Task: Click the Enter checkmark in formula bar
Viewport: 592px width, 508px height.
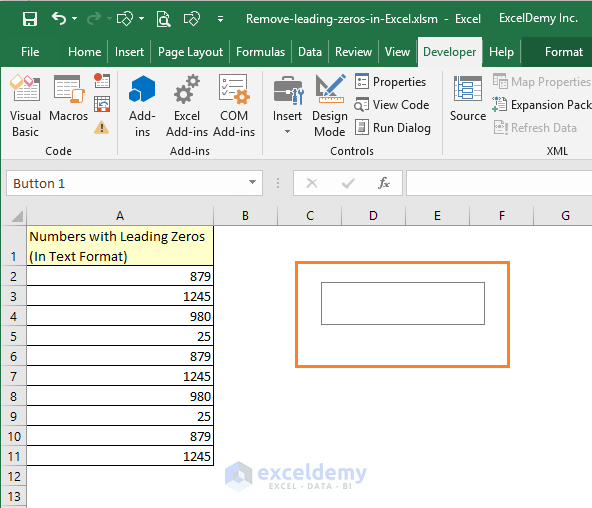Action: [x=348, y=183]
